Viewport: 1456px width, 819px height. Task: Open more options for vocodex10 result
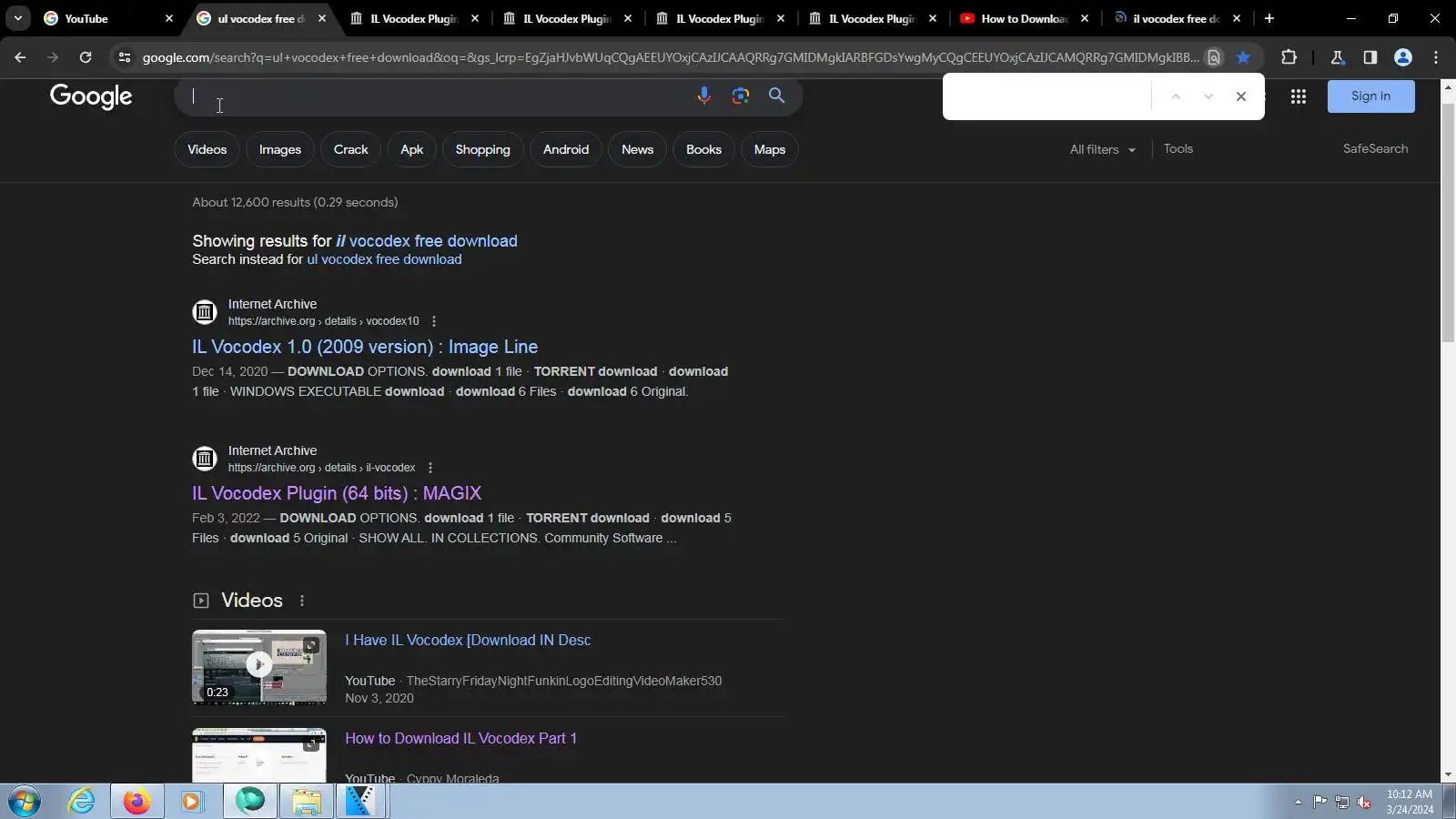pos(434,321)
